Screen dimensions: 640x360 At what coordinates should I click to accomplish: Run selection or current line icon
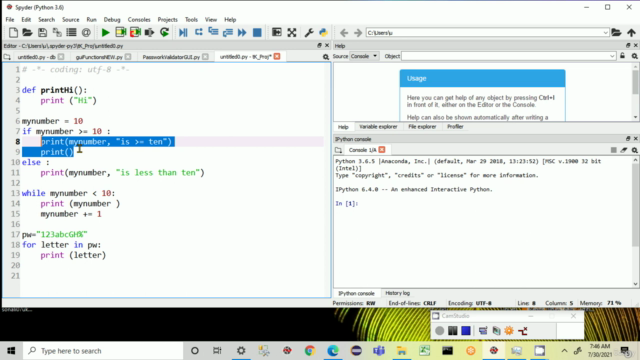point(149,33)
